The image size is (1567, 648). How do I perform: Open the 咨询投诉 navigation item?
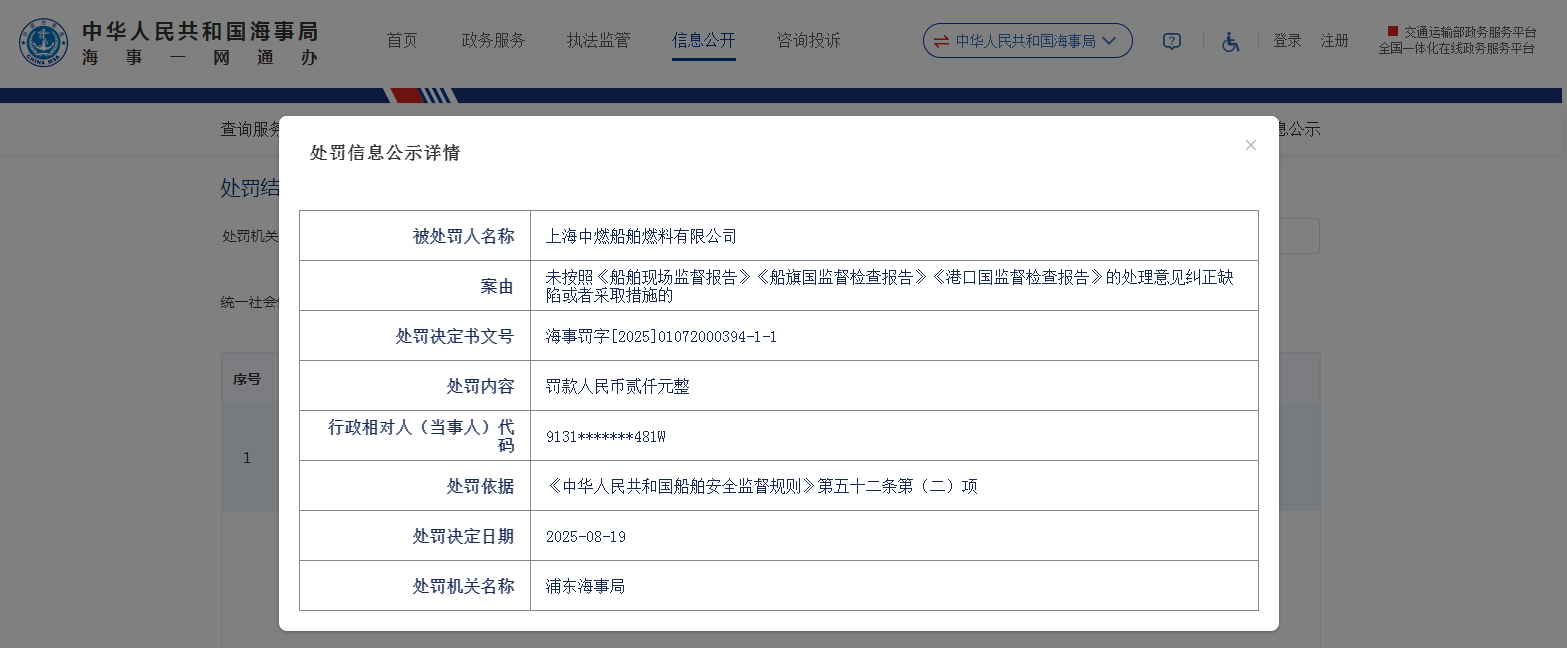pos(808,41)
